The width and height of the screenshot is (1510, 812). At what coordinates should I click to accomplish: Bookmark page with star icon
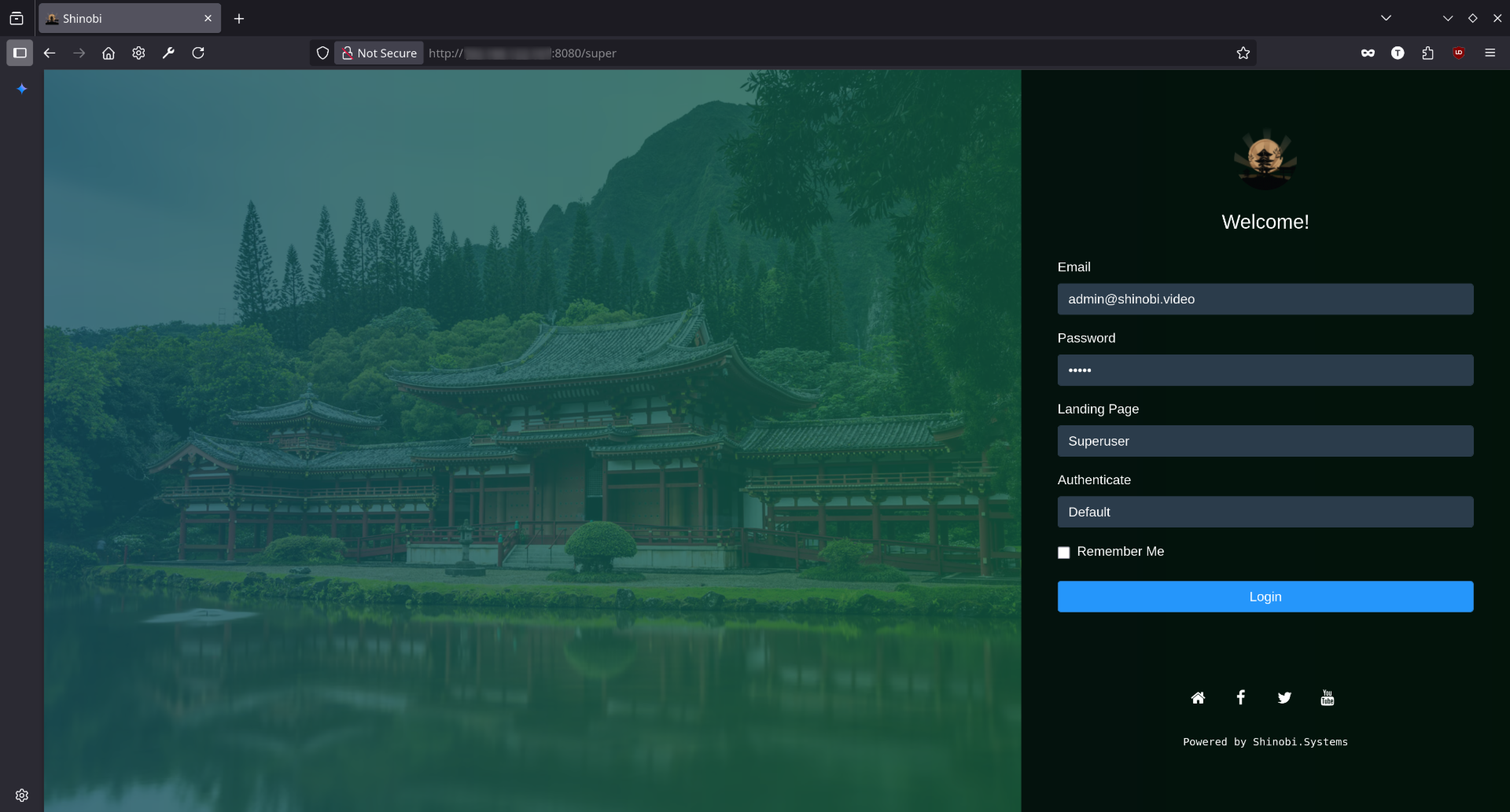tap(1243, 53)
